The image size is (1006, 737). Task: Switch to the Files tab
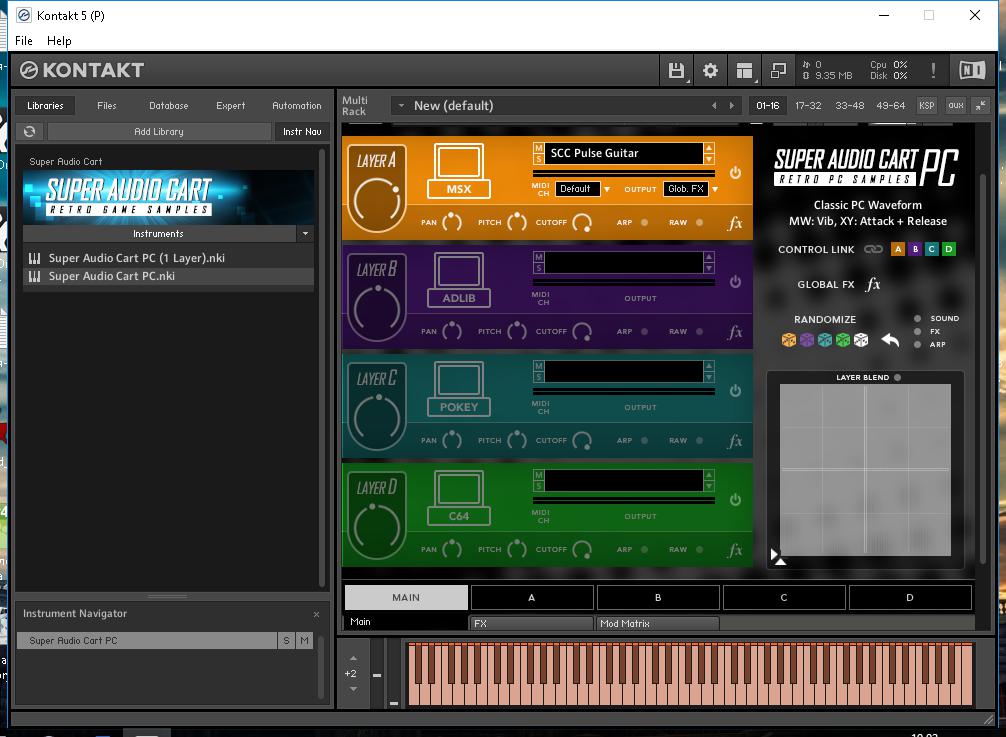coord(107,105)
